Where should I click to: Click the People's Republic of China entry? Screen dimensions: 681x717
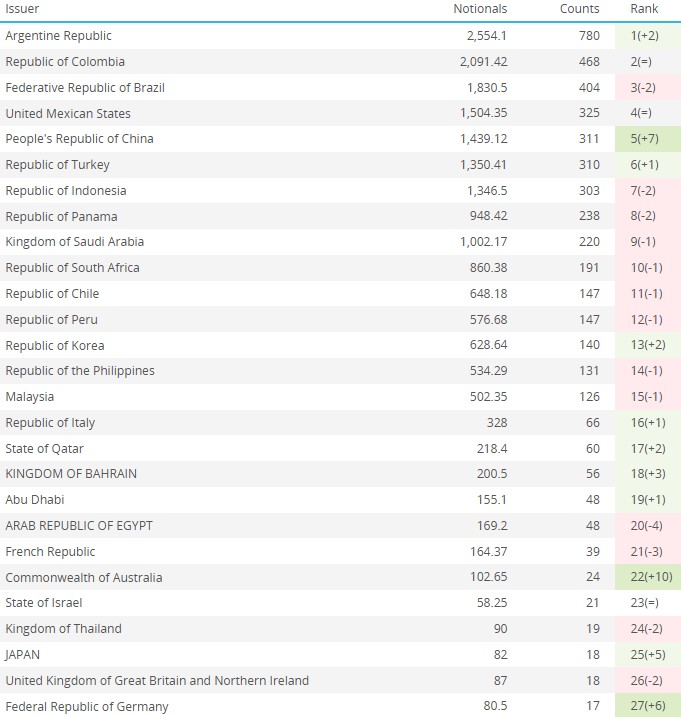(79, 139)
